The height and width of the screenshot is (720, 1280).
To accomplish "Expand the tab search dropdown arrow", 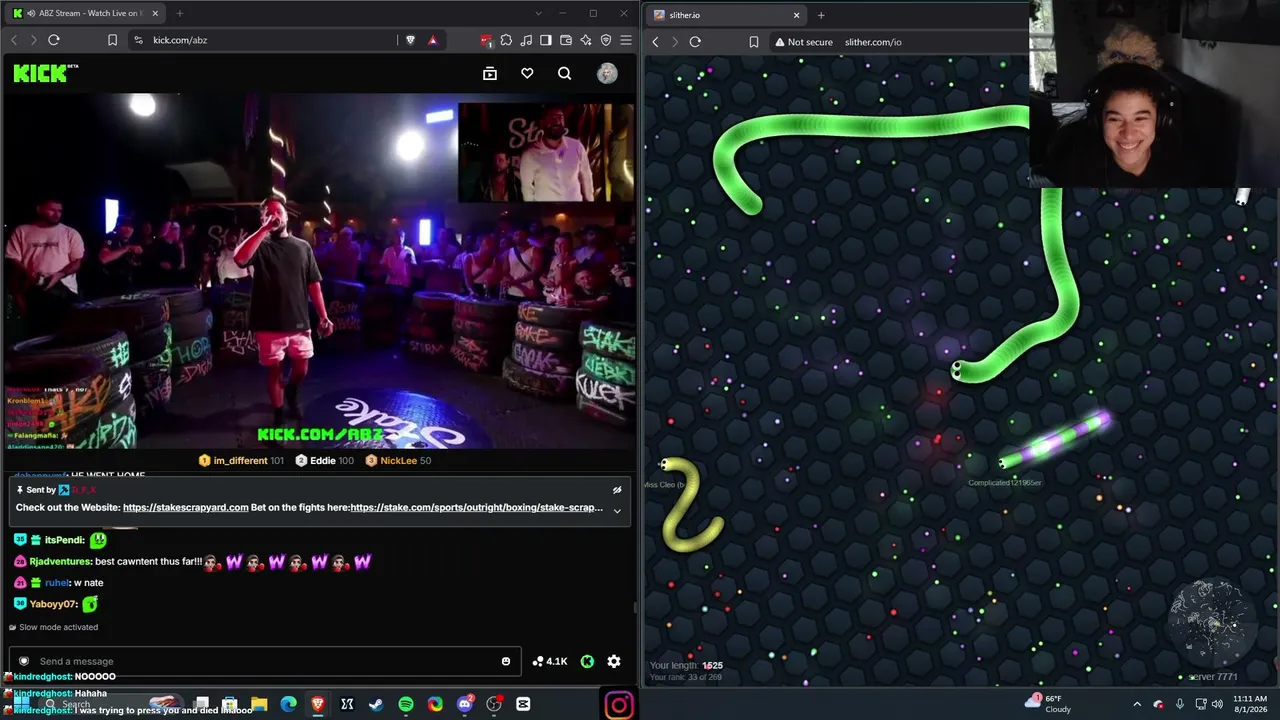I will pyautogui.click(x=538, y=13).
